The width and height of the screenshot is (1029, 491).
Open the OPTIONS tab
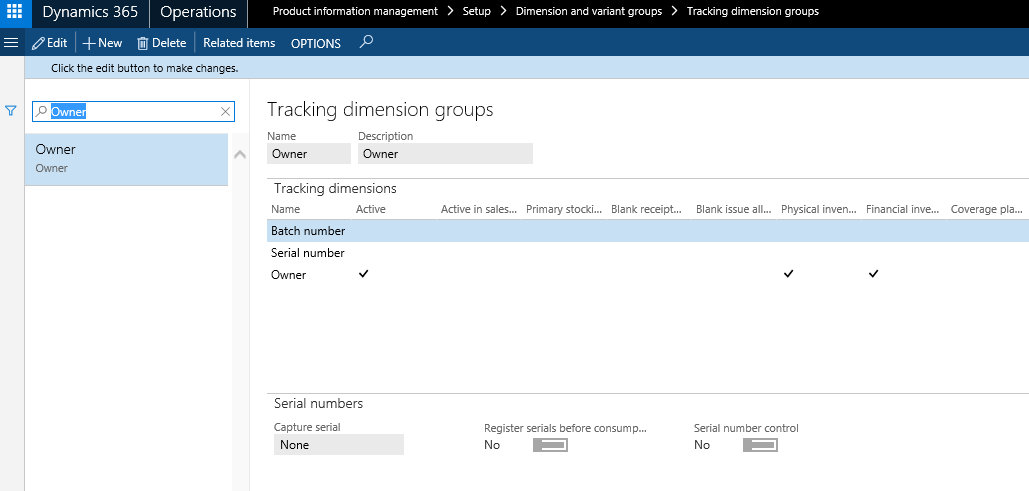click(315, 43)
